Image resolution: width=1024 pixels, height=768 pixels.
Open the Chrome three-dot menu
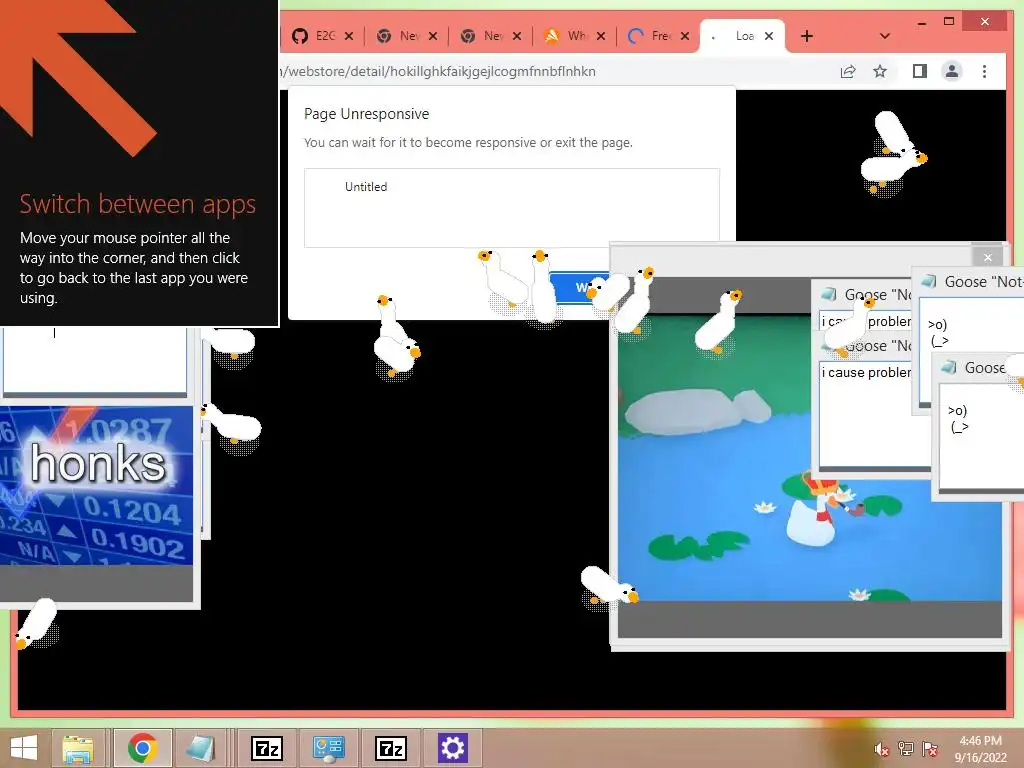[x=984, y=71]
